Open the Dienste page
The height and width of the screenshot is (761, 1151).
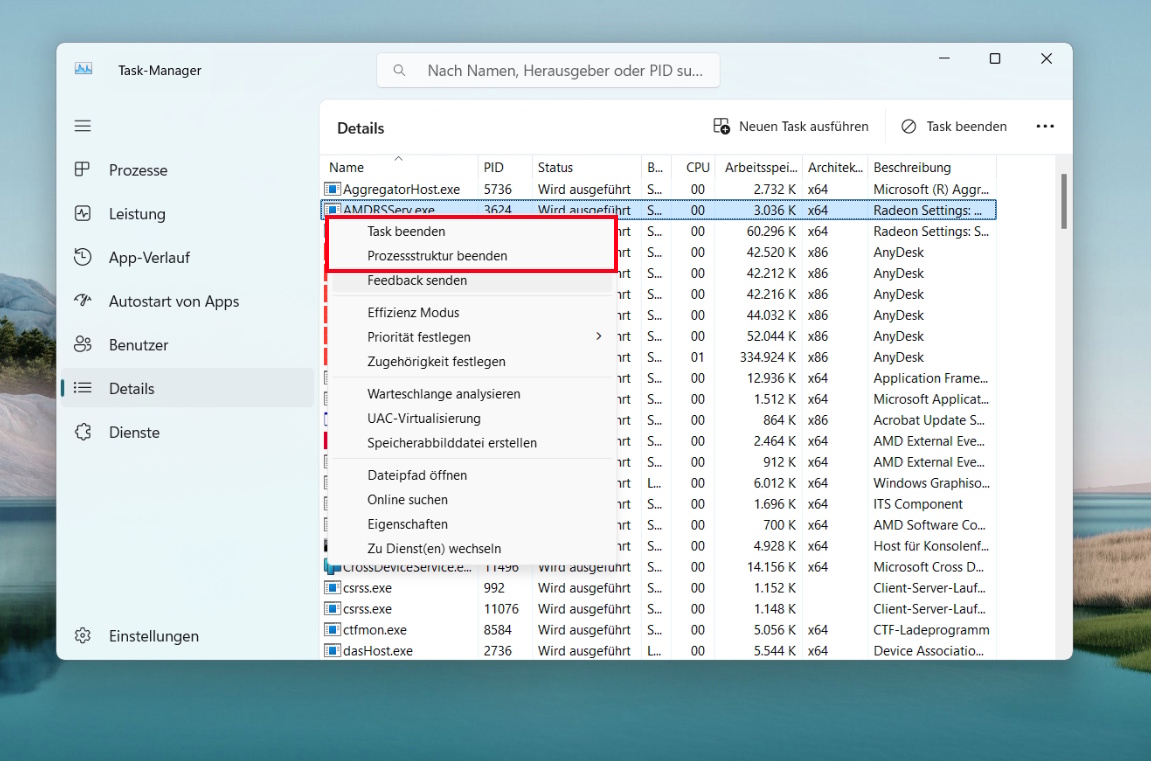pos(188,432)
